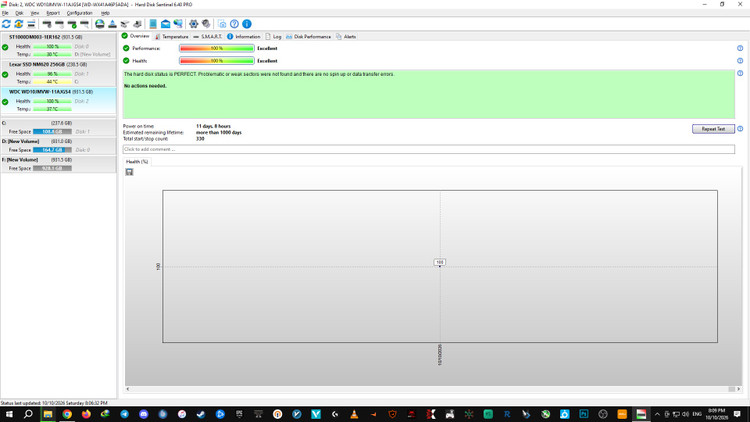750x422 pixels.
Task: Open the Windows Start menu
Action: pos(9,414)
